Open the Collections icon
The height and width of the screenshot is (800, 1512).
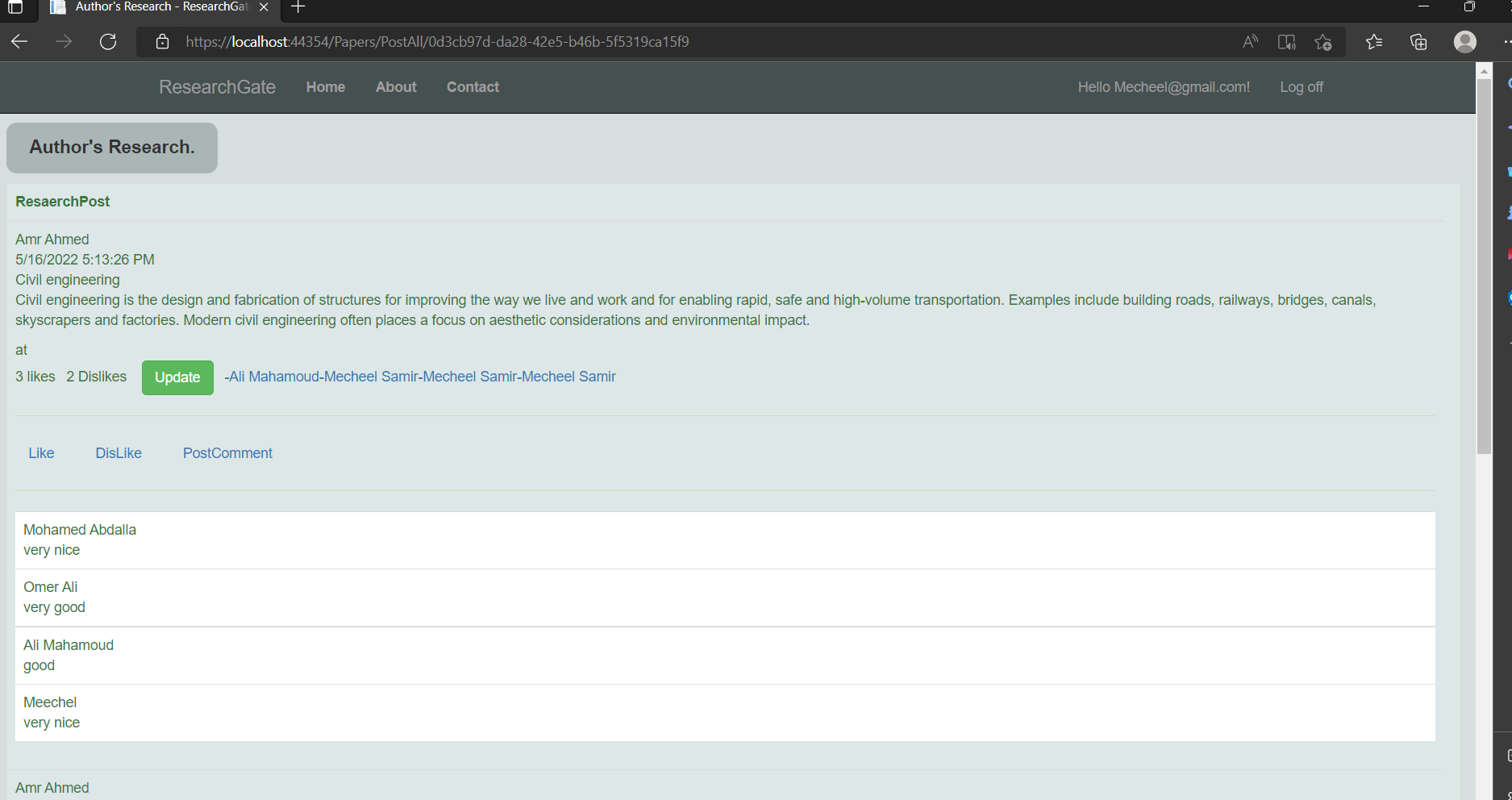coord(1418,41)
